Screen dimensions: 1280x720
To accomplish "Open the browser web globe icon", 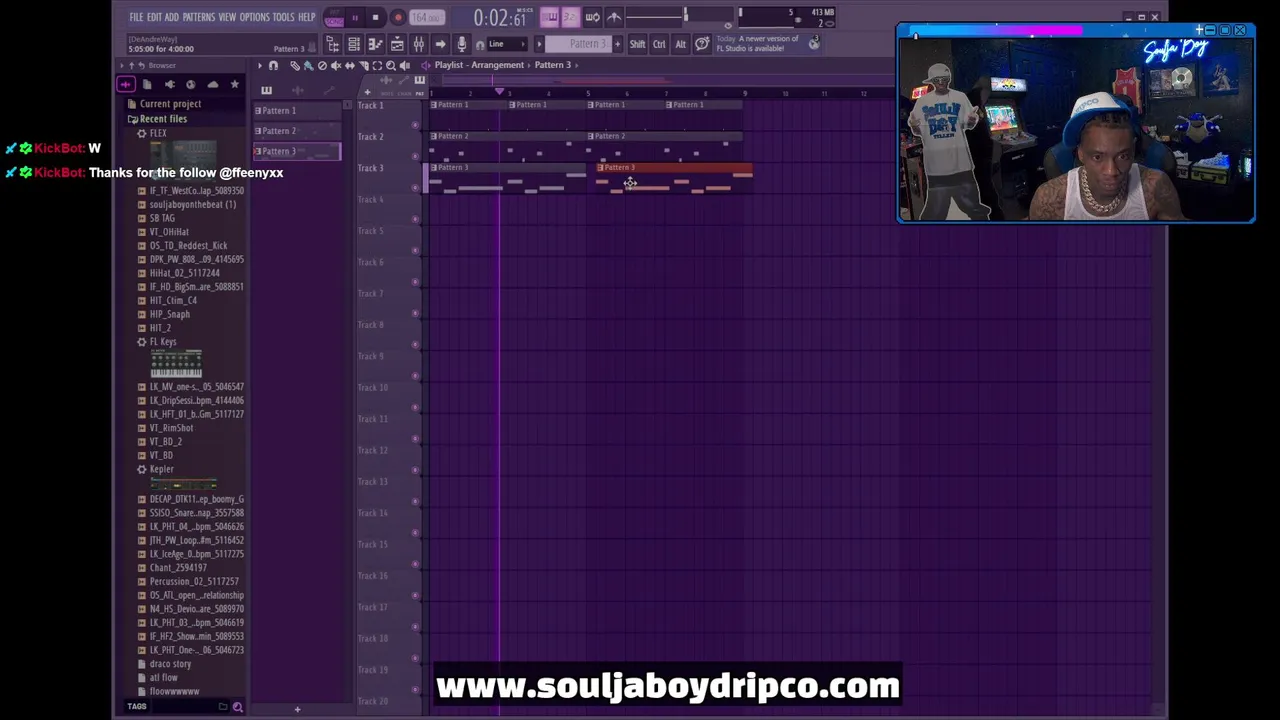I will [191, 84].
